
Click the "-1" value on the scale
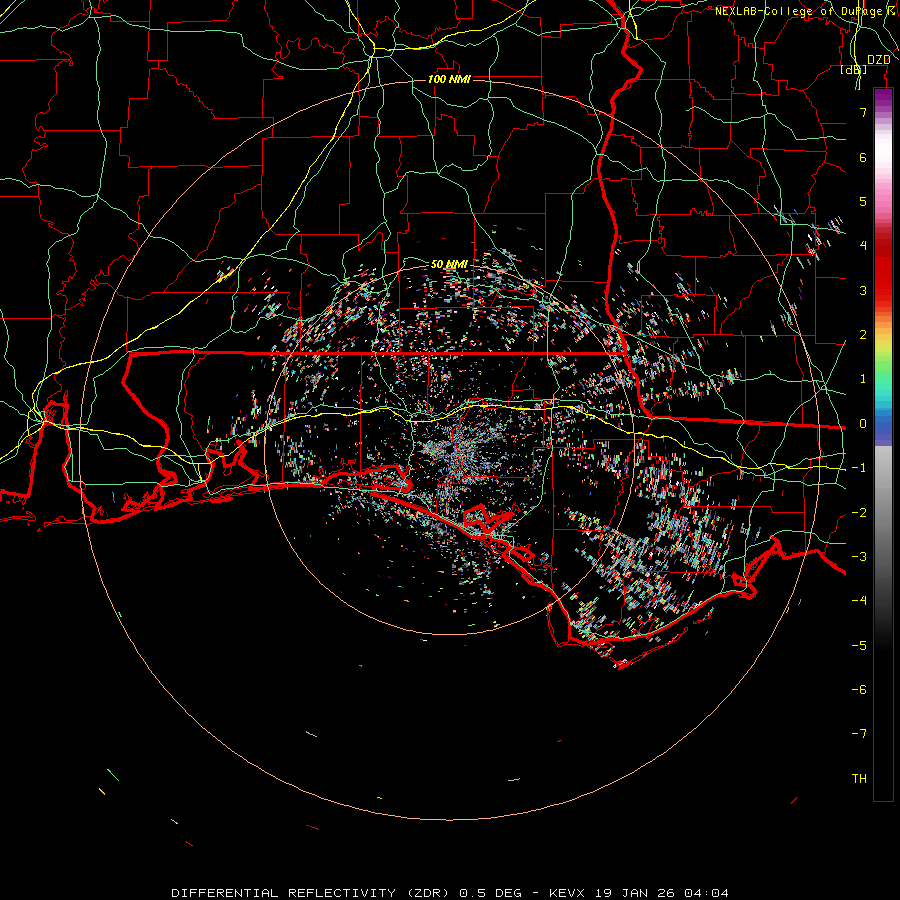(x=859, y=468)
